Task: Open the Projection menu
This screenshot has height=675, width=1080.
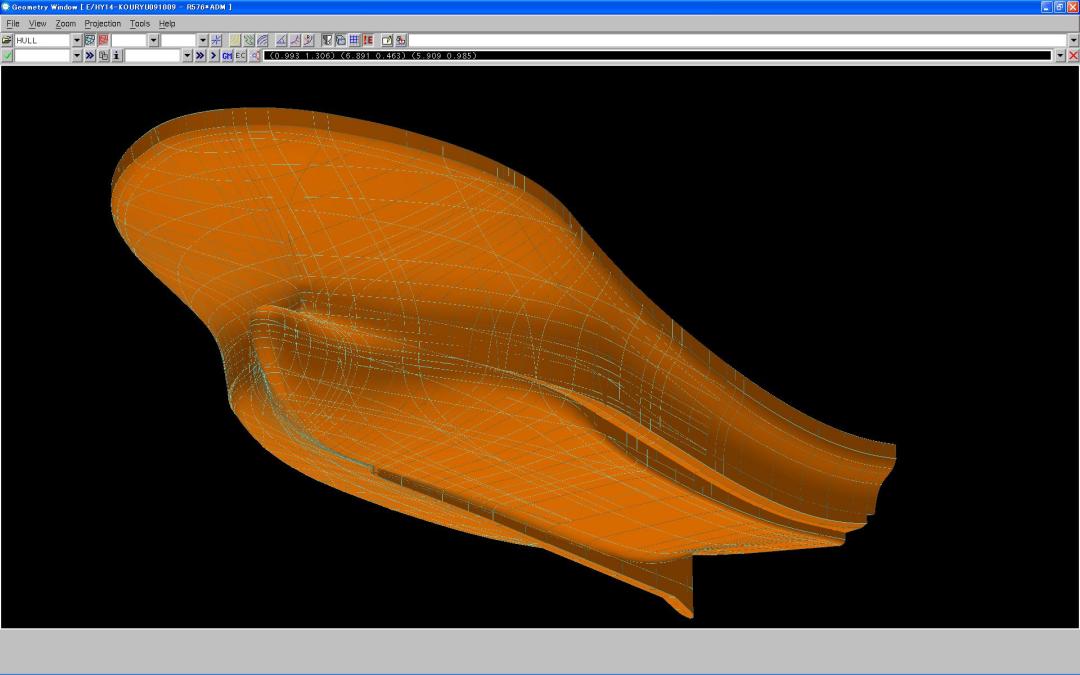Action: point(102,23)
